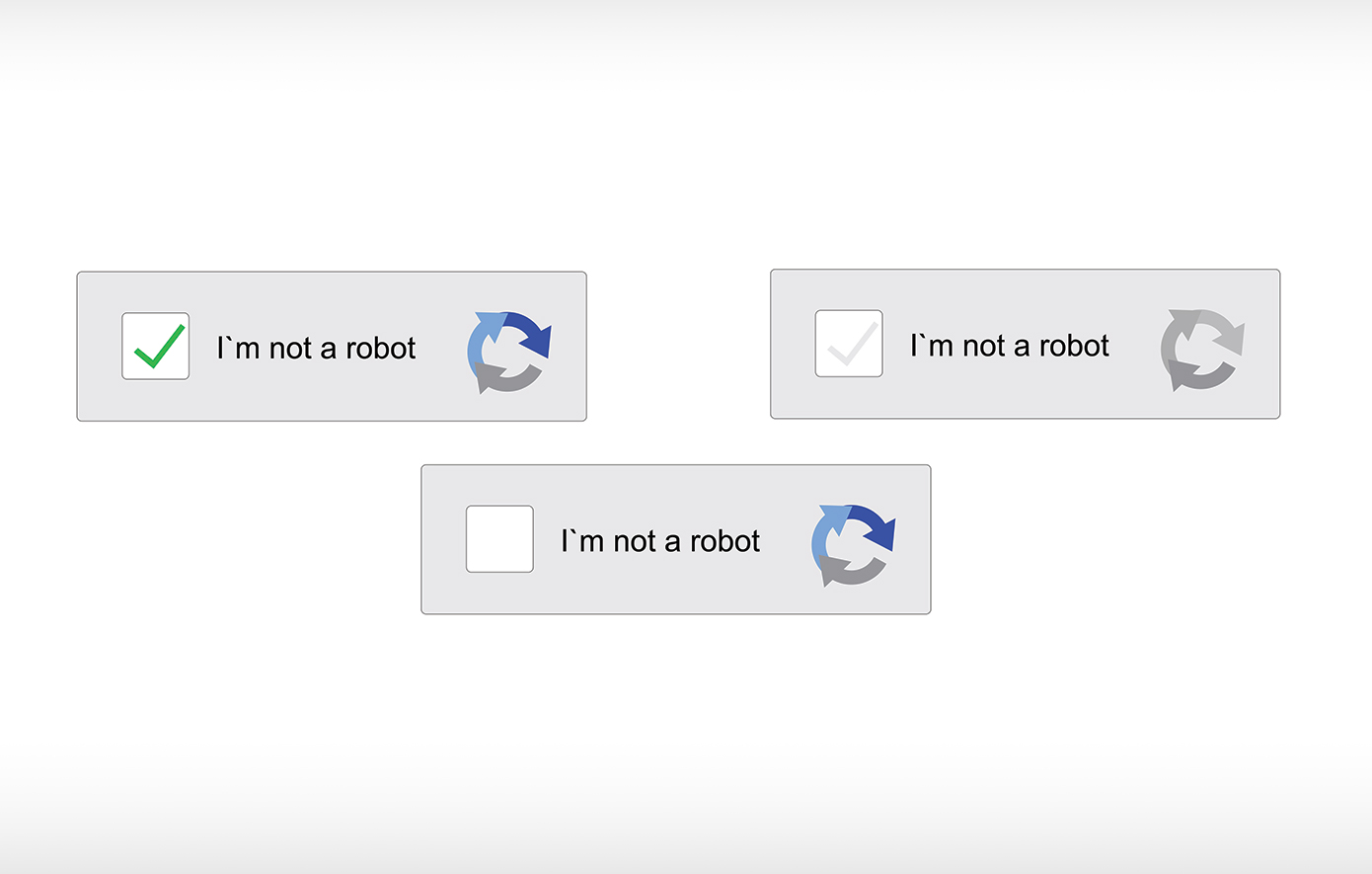Click the "I'm not a robot" label in the greyed-out widget
Screen dimensions: 1372x874
pyautogui.click(x=1010, y=345)
